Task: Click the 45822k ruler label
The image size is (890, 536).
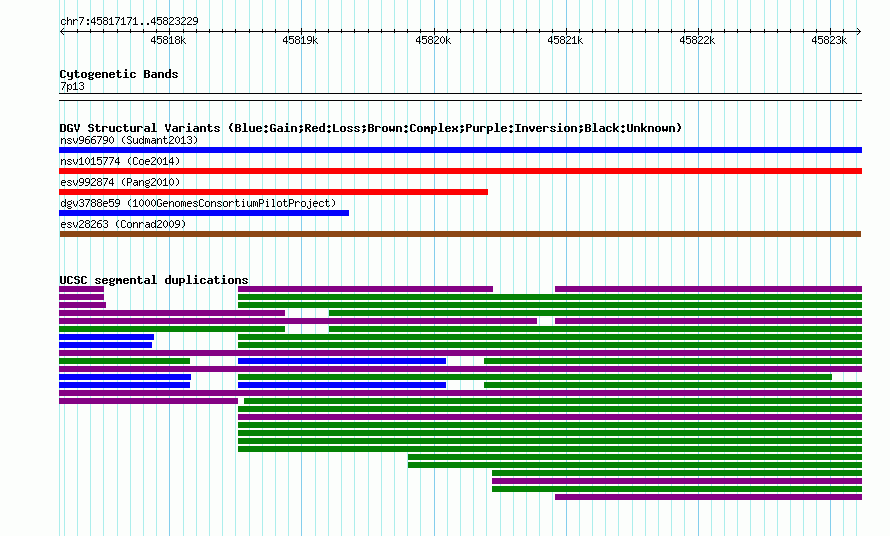Action: pyautogui.click(x=697, y=40)
